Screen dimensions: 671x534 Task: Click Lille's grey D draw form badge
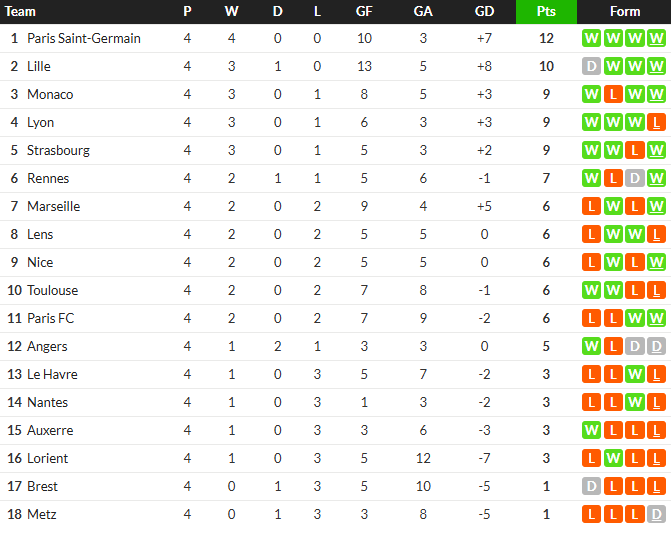591,66
